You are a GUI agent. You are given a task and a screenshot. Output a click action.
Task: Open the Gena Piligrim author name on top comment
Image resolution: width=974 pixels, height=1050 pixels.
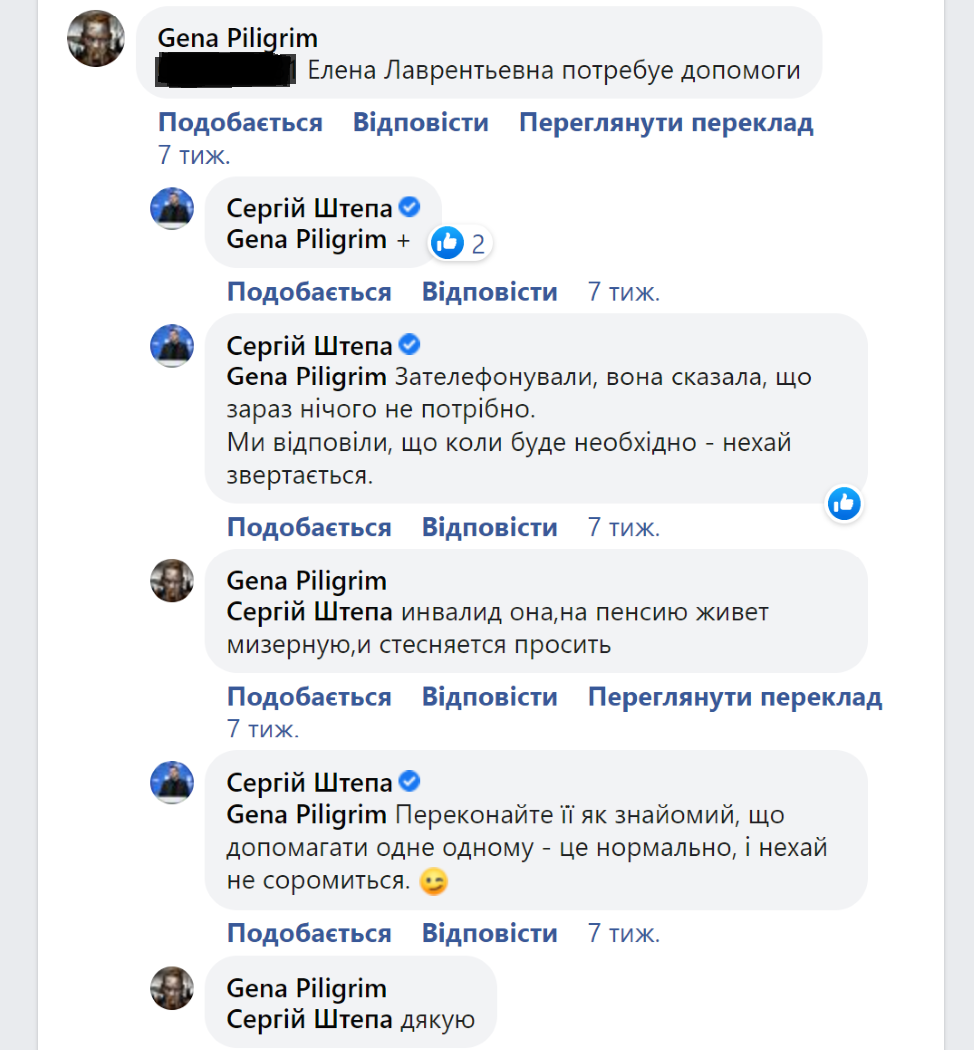tap(238, 38)
